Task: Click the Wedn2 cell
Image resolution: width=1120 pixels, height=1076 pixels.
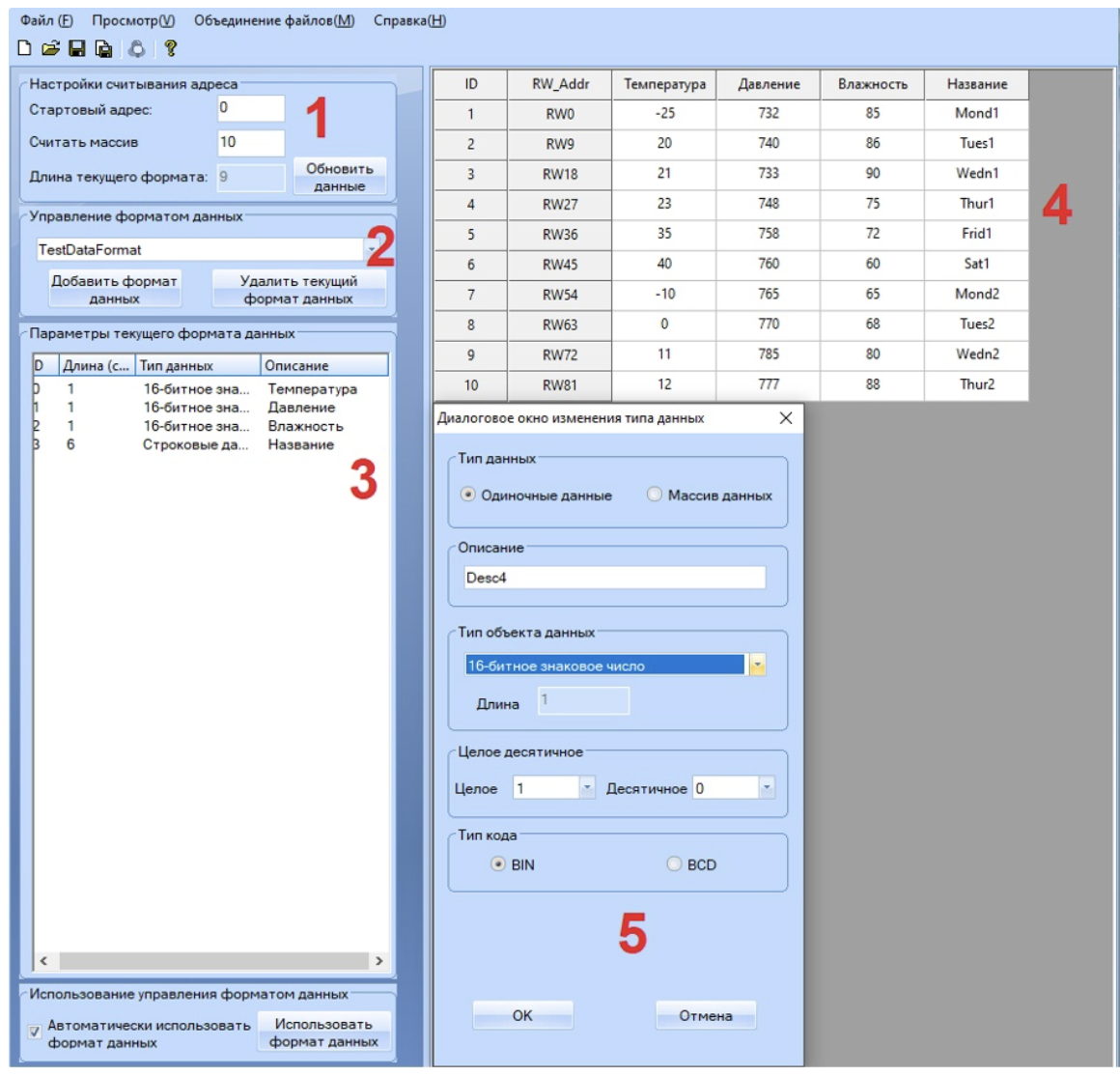Action: point(977,354)
